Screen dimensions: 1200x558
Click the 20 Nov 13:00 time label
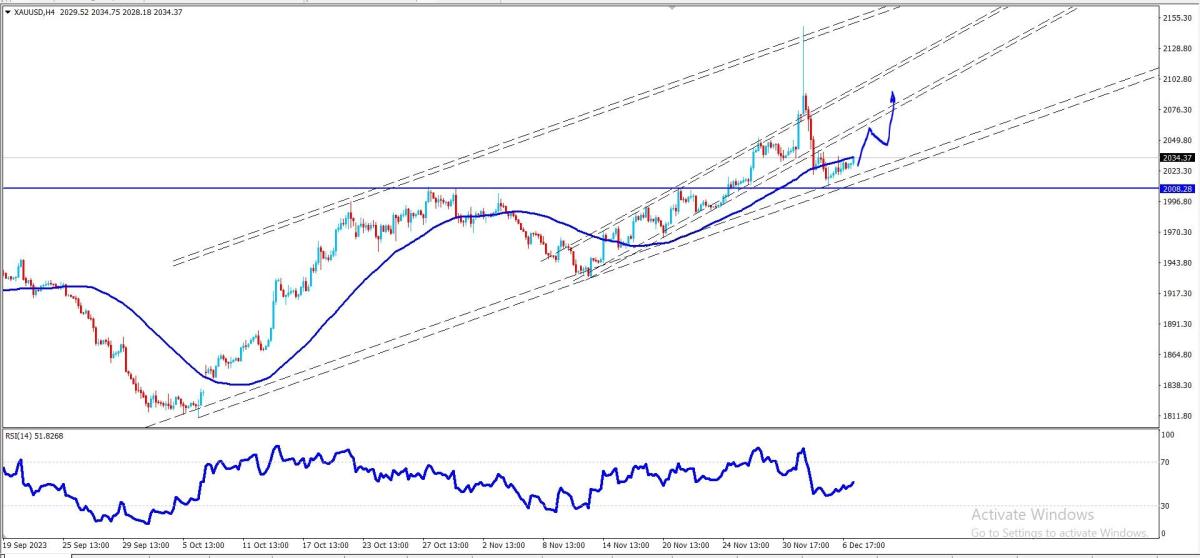point(687,546)
